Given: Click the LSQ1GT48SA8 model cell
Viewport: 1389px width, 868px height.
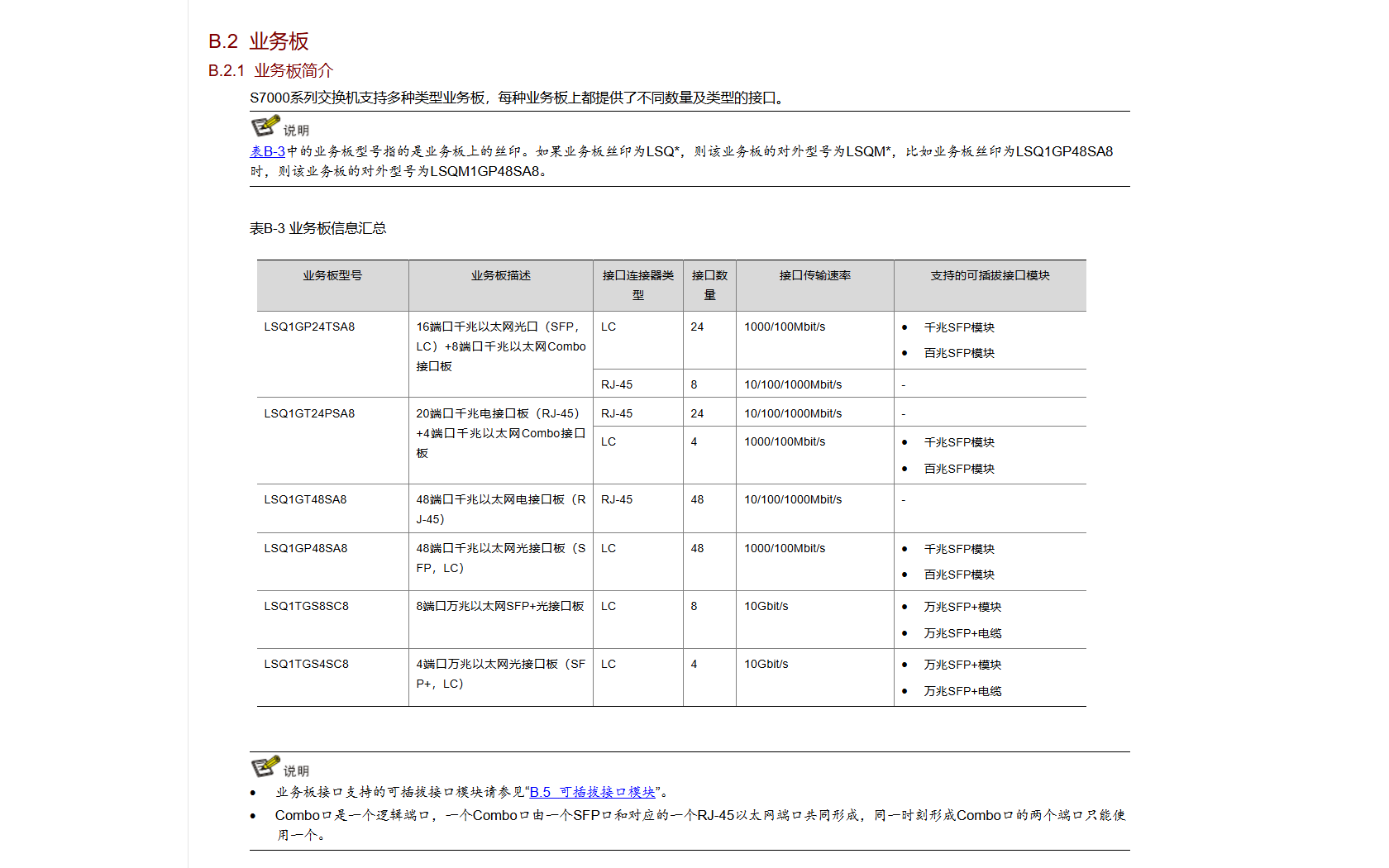Looking at the screenshot, I should (x=305, y=499).
